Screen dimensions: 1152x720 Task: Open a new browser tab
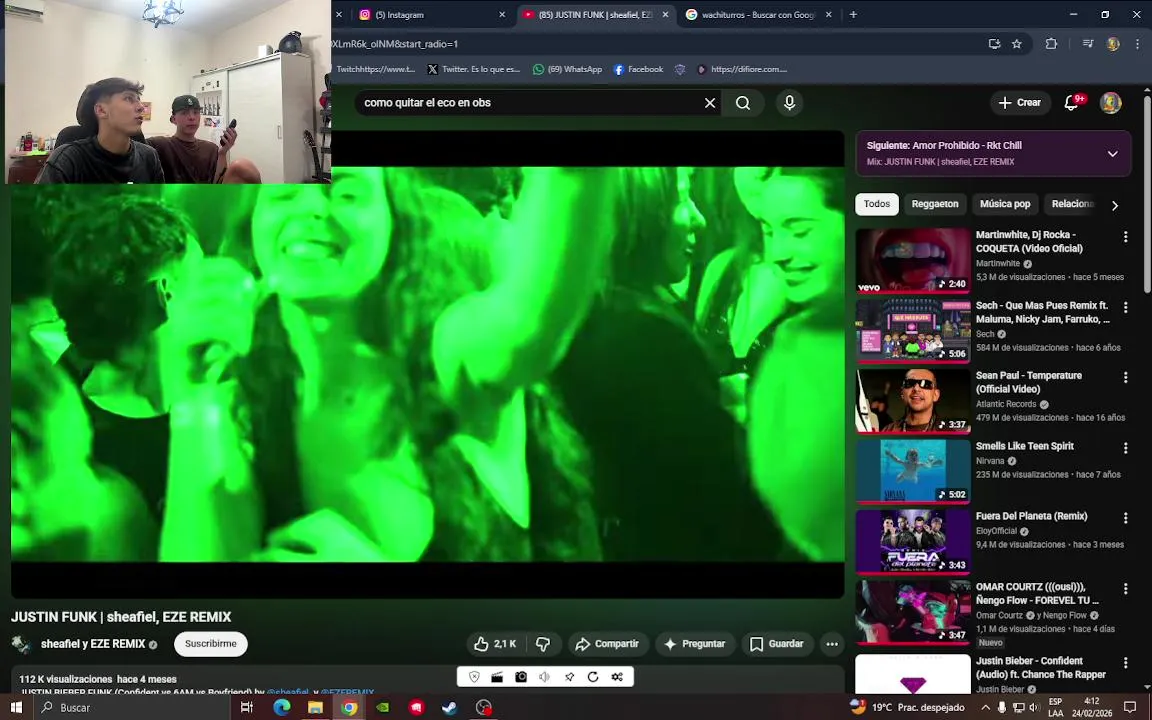[853, 15]
